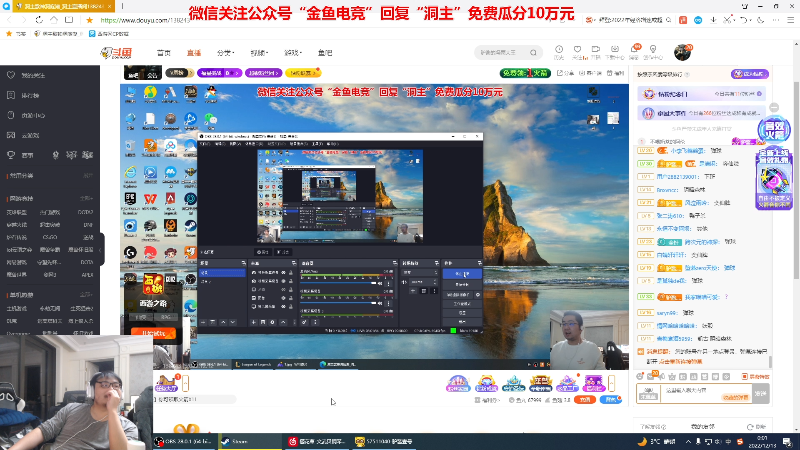Switch to Steam in the taskbar
This screenshot has height=450, width=800.
tap(250, 441)
